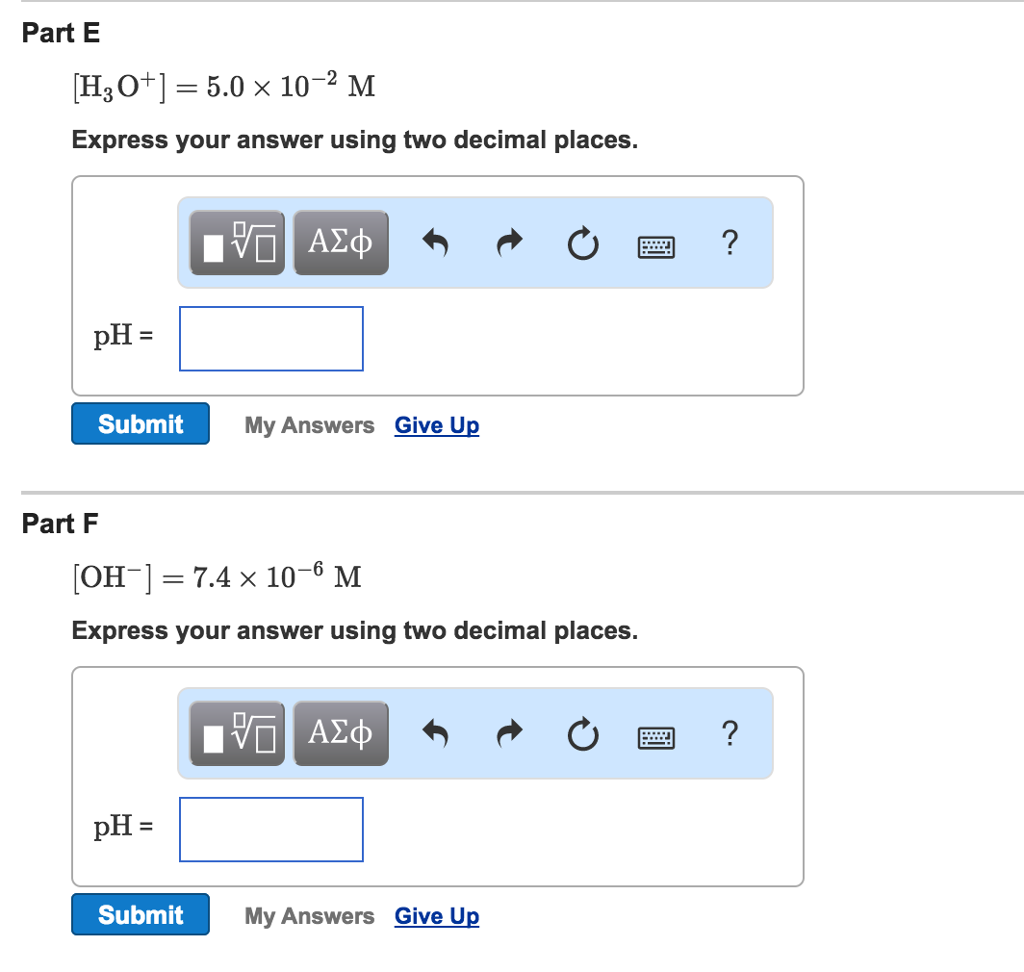Screen dimensions: 1024x972
Task: Reset the Part E answer with circular arrow
Action: pos(583,244)
